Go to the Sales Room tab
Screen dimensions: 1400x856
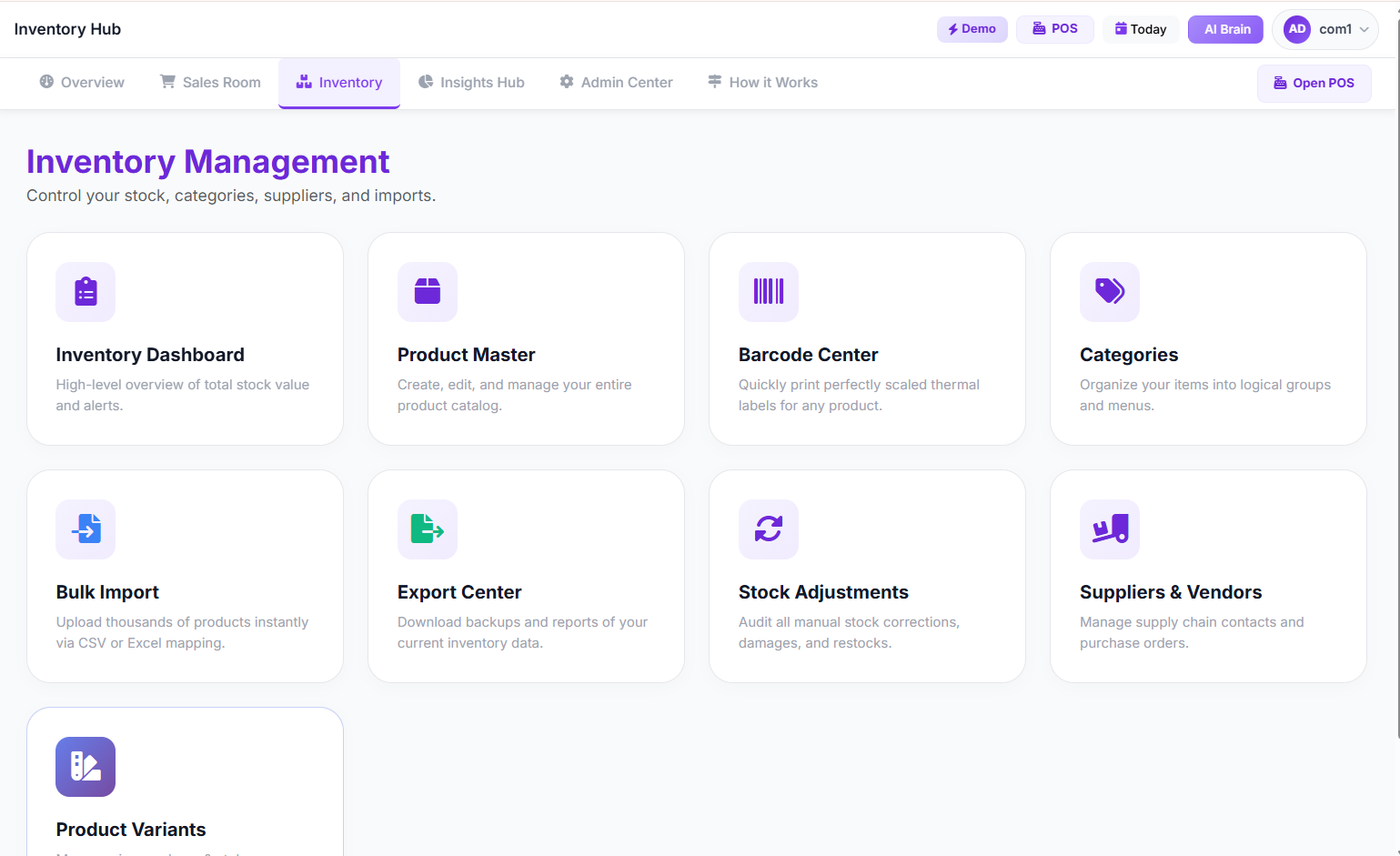[x=210, y=83]
